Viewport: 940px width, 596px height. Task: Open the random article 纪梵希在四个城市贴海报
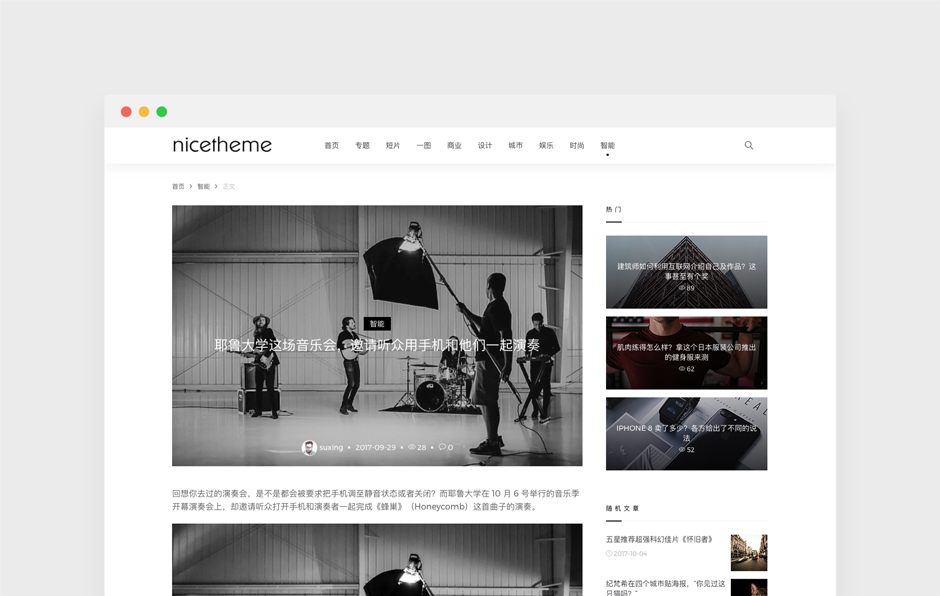click(x=665, y=588)
